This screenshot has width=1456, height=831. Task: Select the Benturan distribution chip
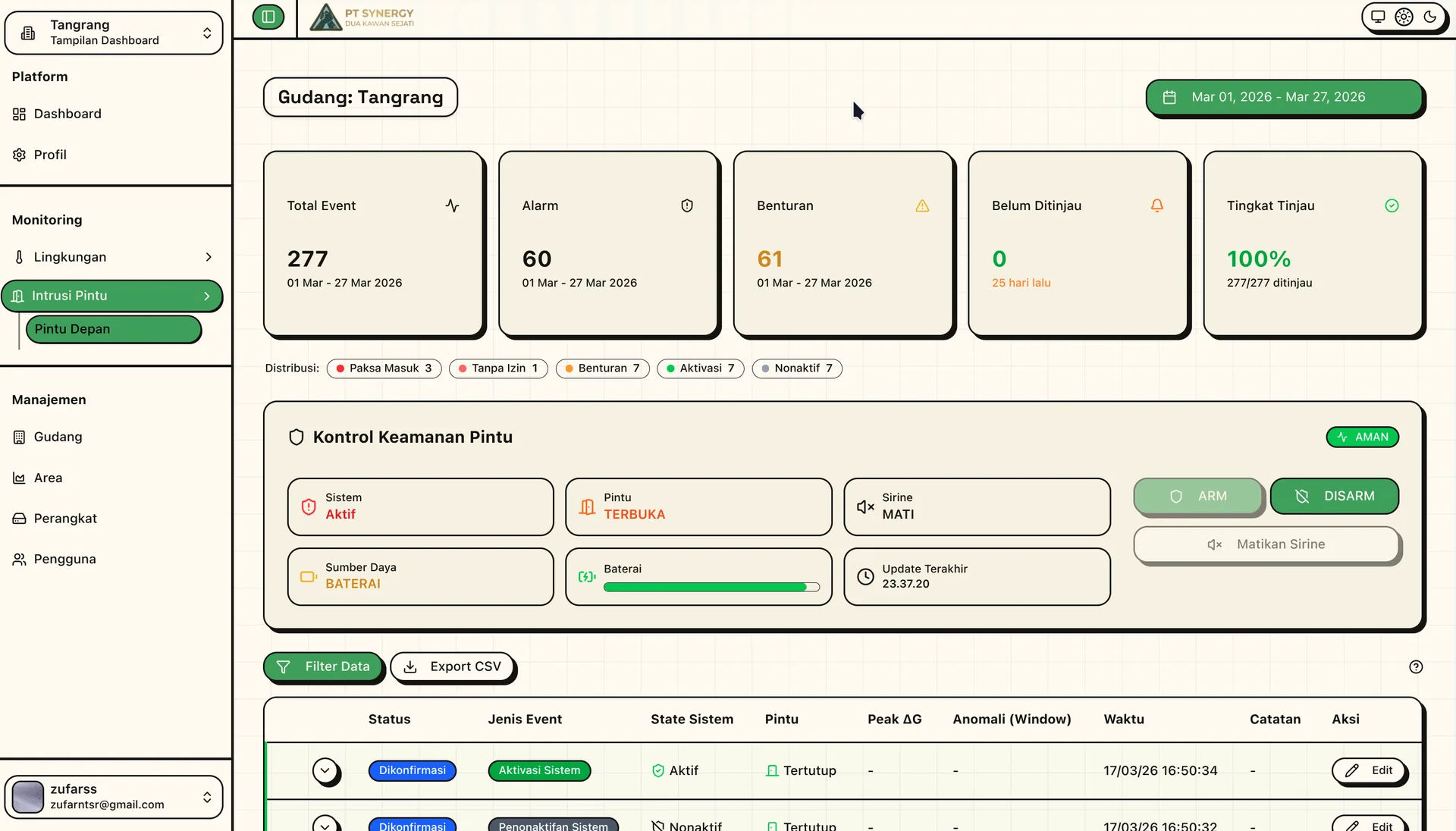603,368
